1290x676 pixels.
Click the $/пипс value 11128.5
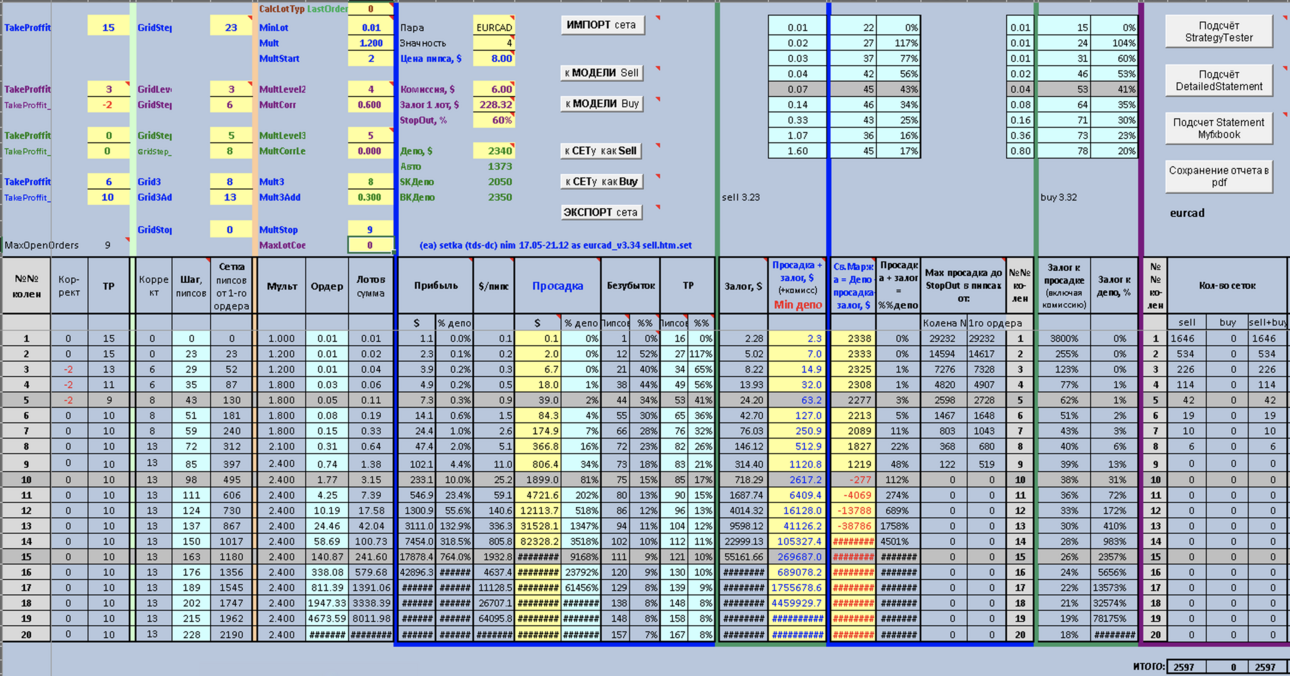coord(495,588)
